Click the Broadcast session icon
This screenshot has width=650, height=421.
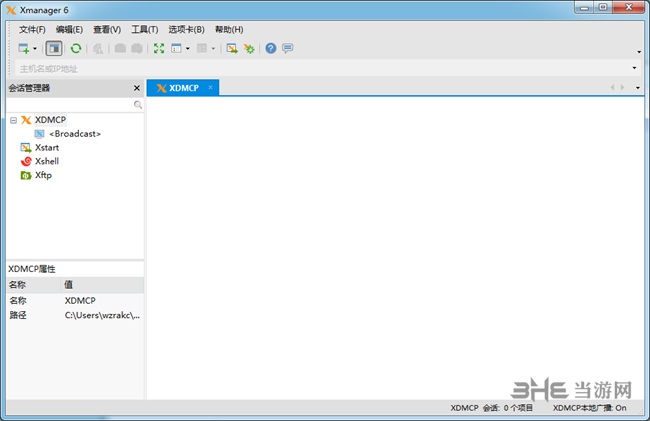point(39,133)
